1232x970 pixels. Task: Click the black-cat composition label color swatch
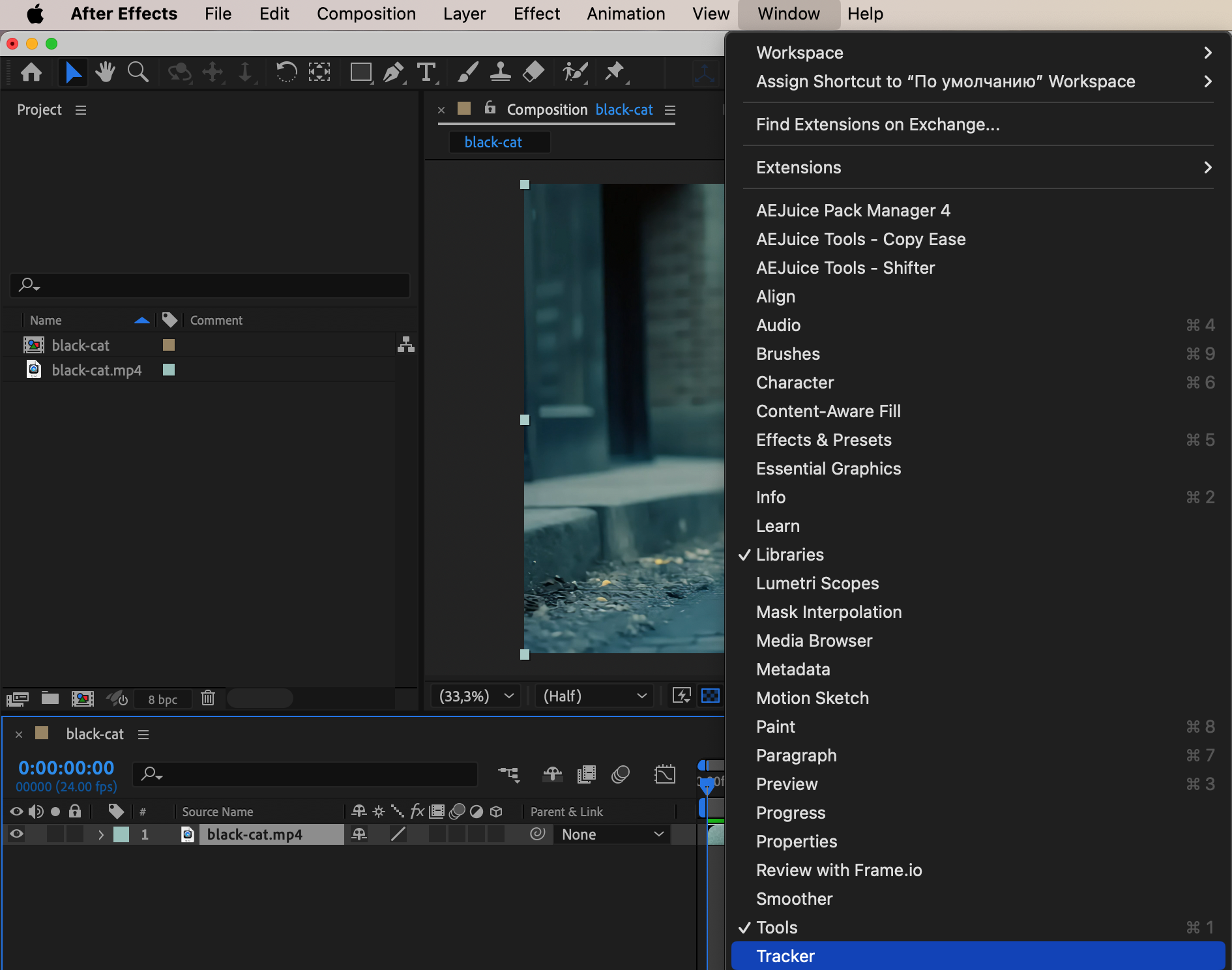pyautogui.click(x=168, y=345)
